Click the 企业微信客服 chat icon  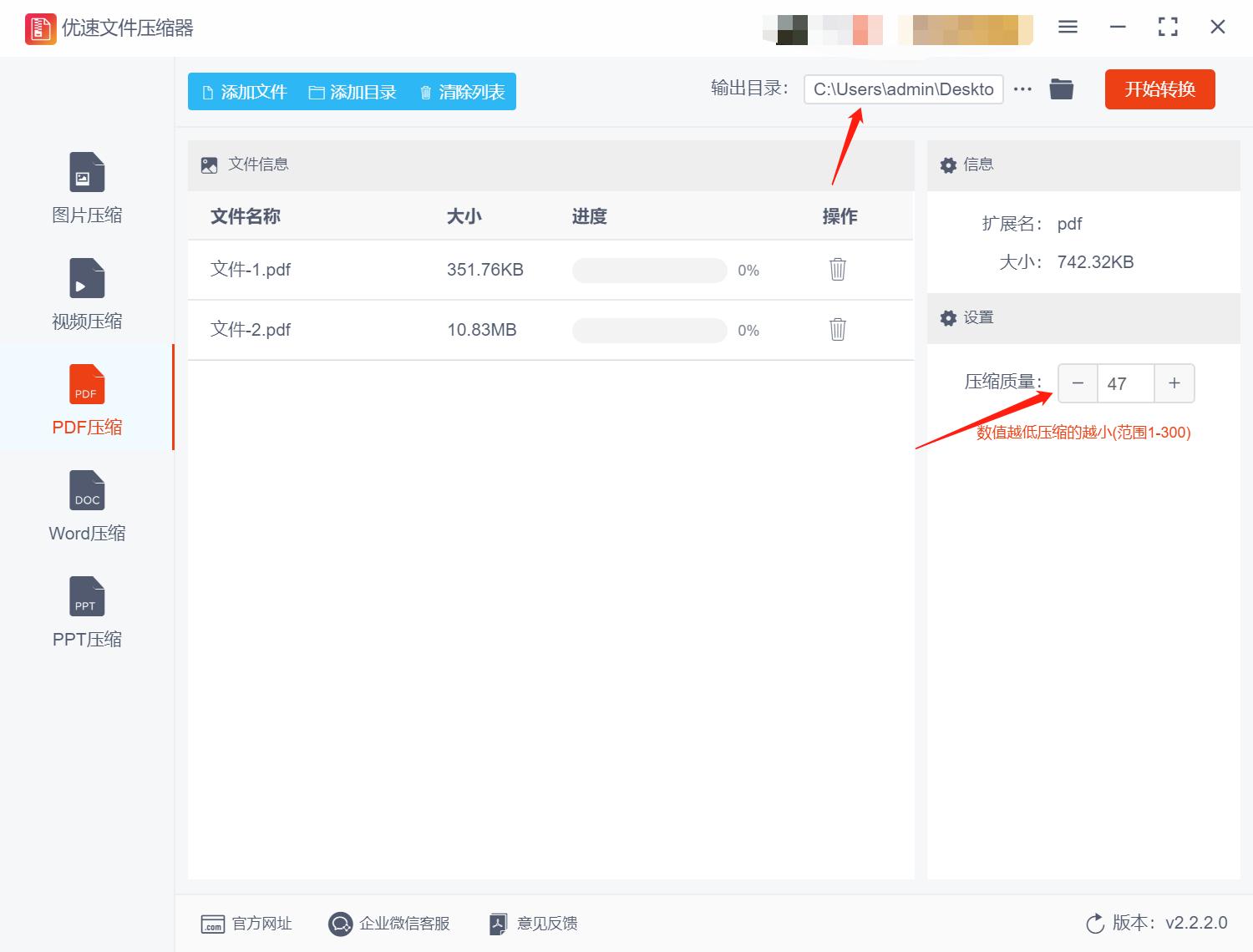pos(340,924)
